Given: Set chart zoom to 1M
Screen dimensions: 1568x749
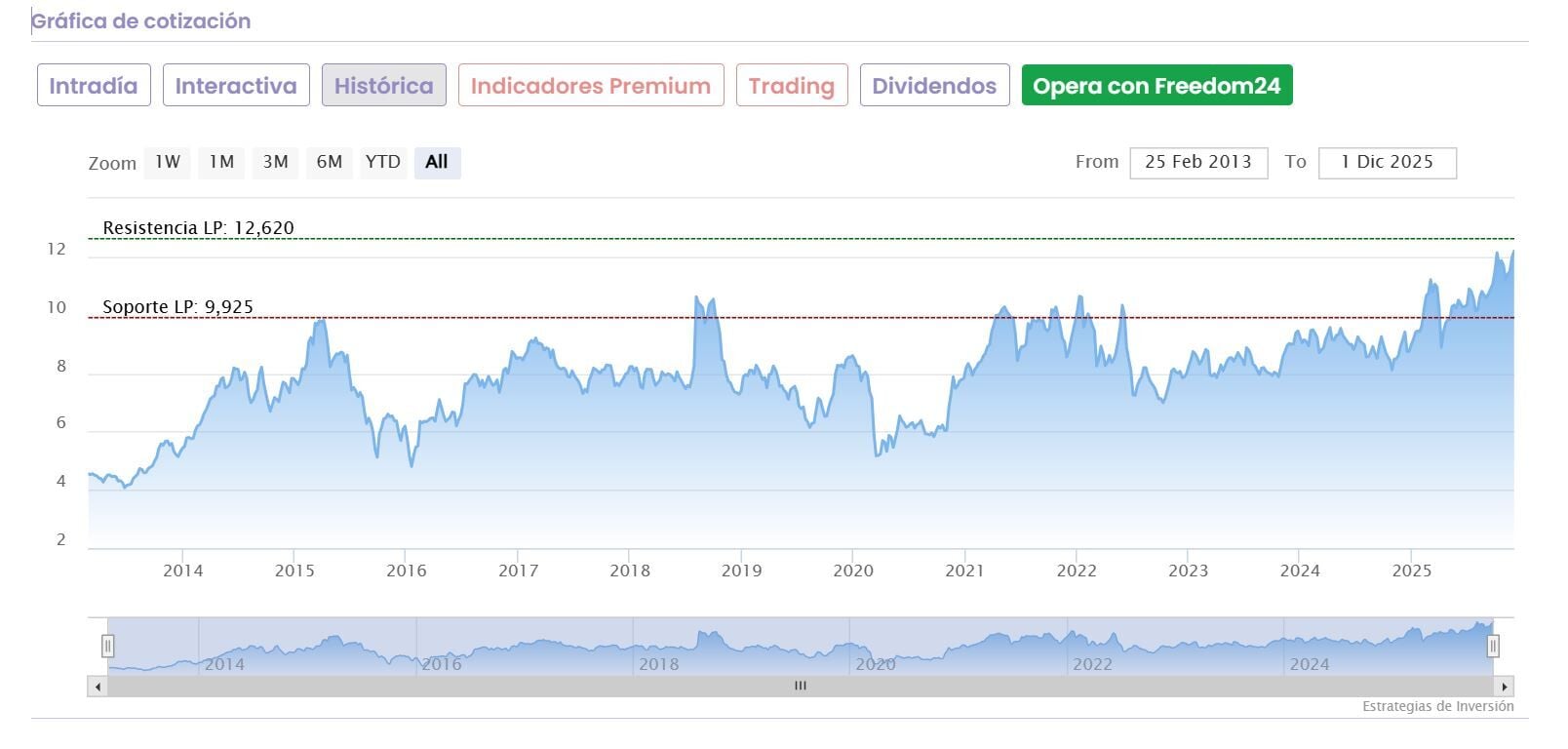Looking at the screenshot, I should [x=222, y=162].
